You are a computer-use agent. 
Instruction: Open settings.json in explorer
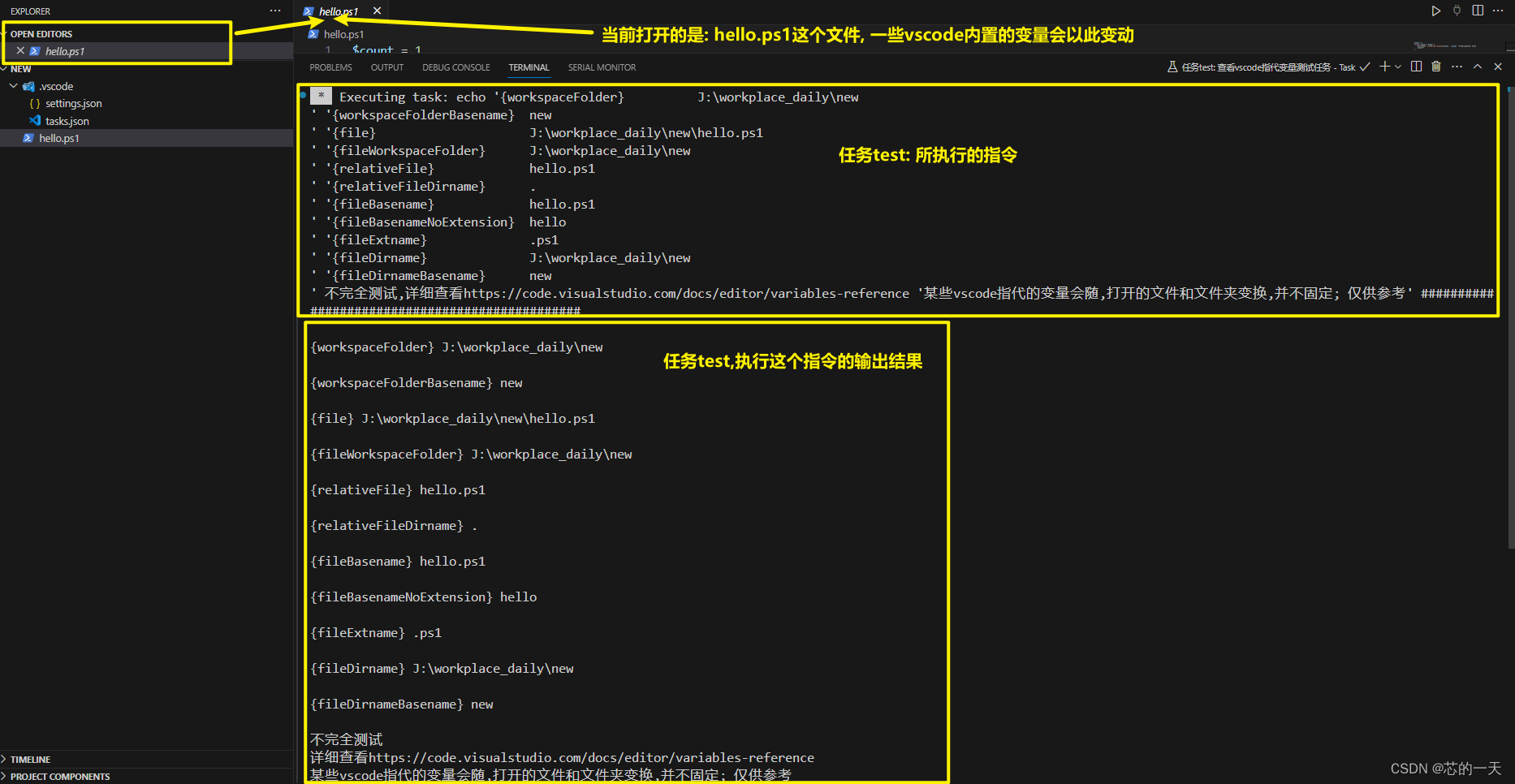pos(73,103)
